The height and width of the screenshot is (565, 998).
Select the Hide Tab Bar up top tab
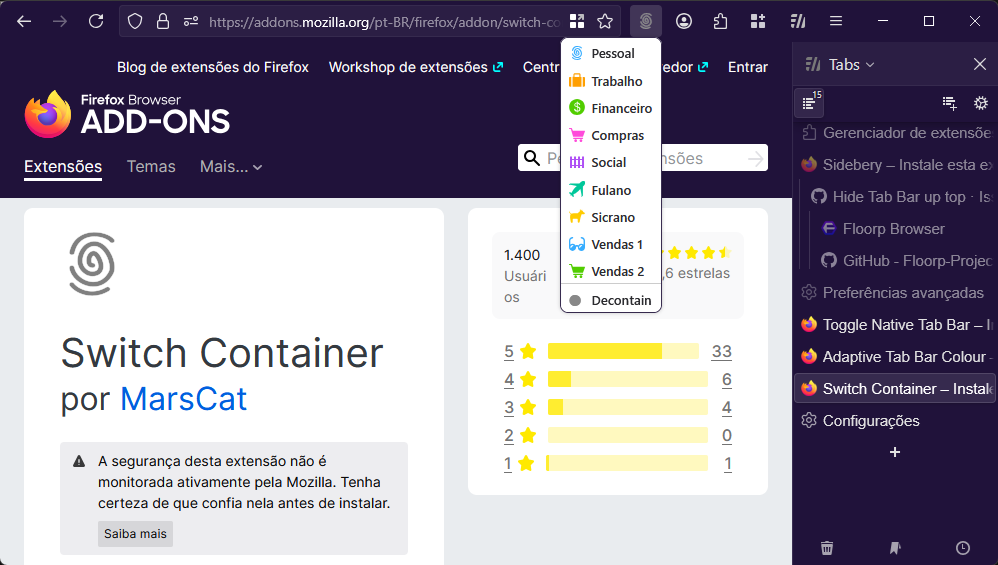(x=900, y=197)
